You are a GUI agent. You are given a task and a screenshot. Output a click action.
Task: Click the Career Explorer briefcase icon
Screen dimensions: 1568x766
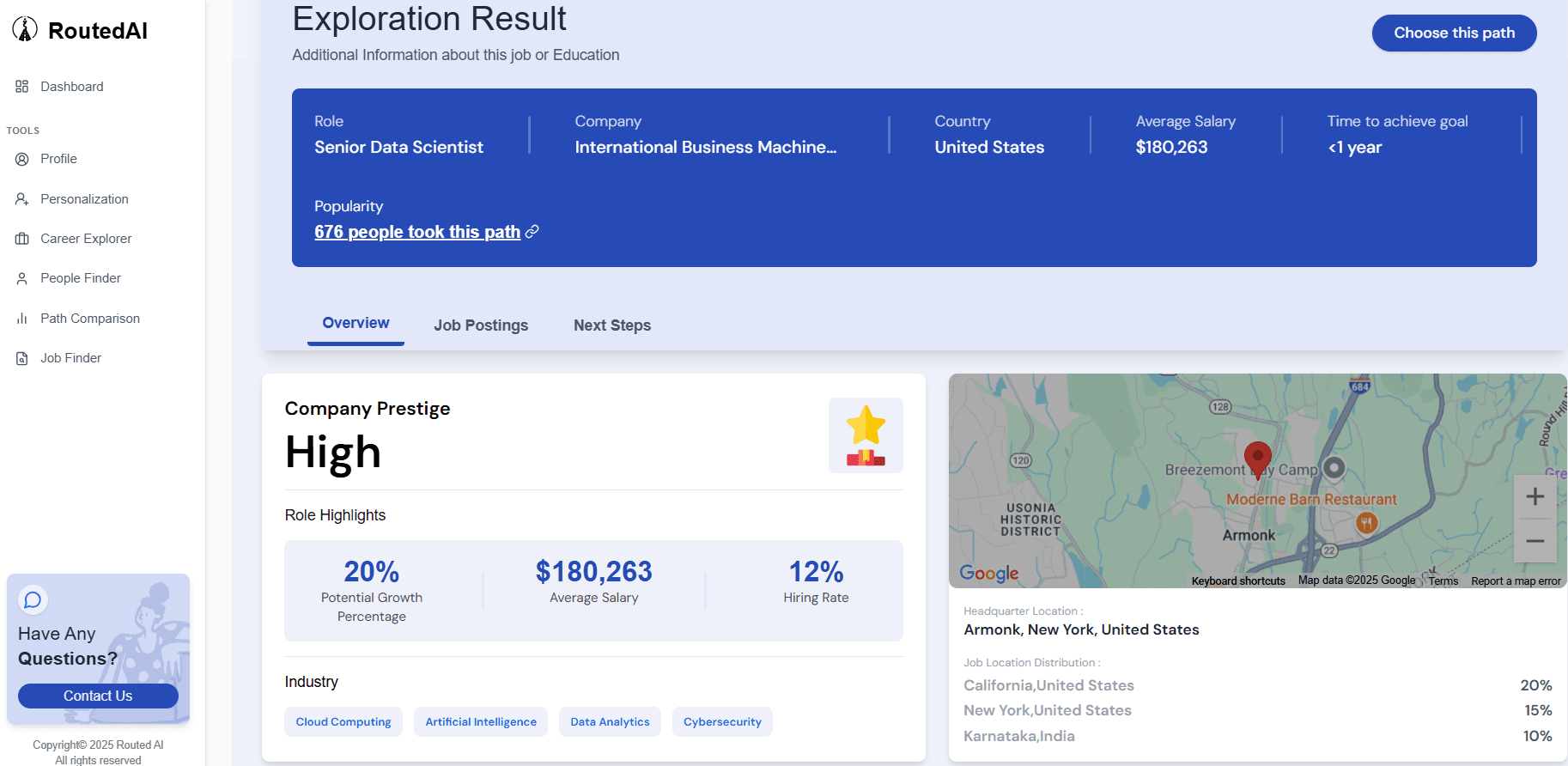pos(22,239)
